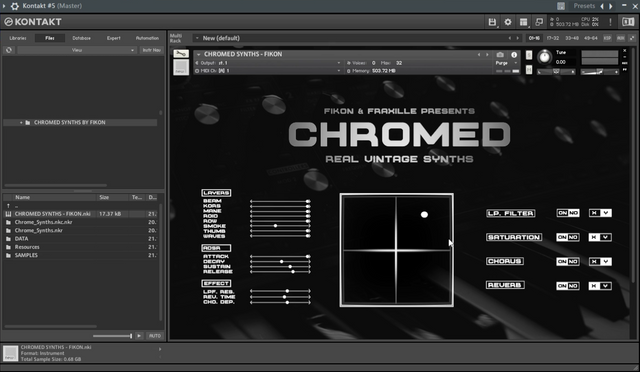Switch to the Libraries tab
The height and width of the screenshot is (372, 640).
[18, 38]
